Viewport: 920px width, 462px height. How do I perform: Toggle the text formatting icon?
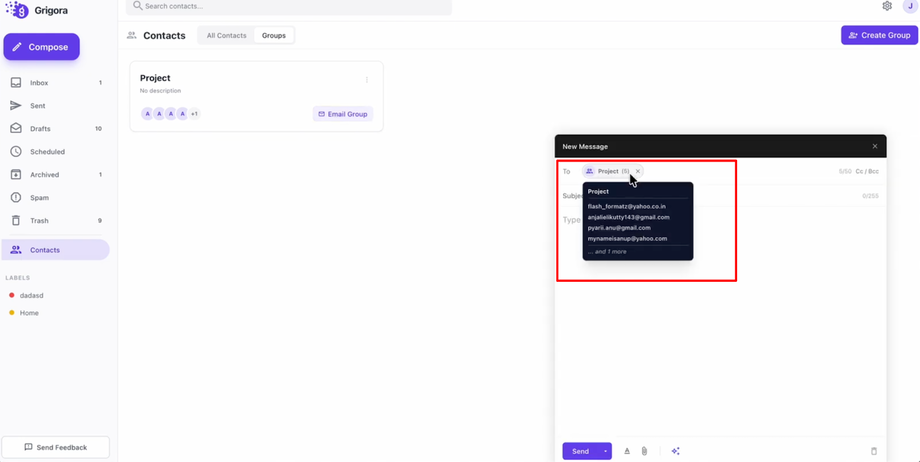coord(627,451)
